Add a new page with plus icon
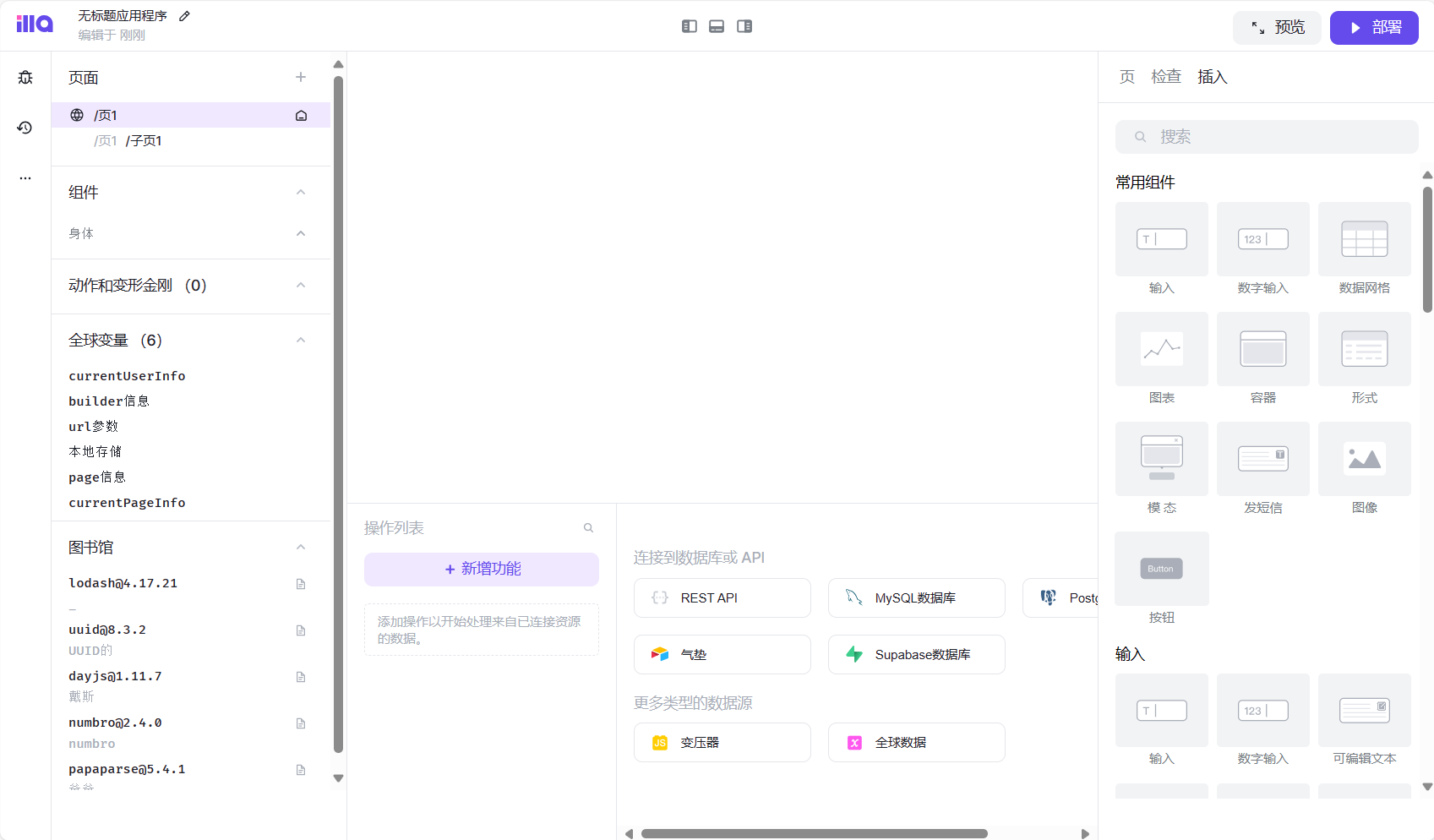 click(300, 77)
